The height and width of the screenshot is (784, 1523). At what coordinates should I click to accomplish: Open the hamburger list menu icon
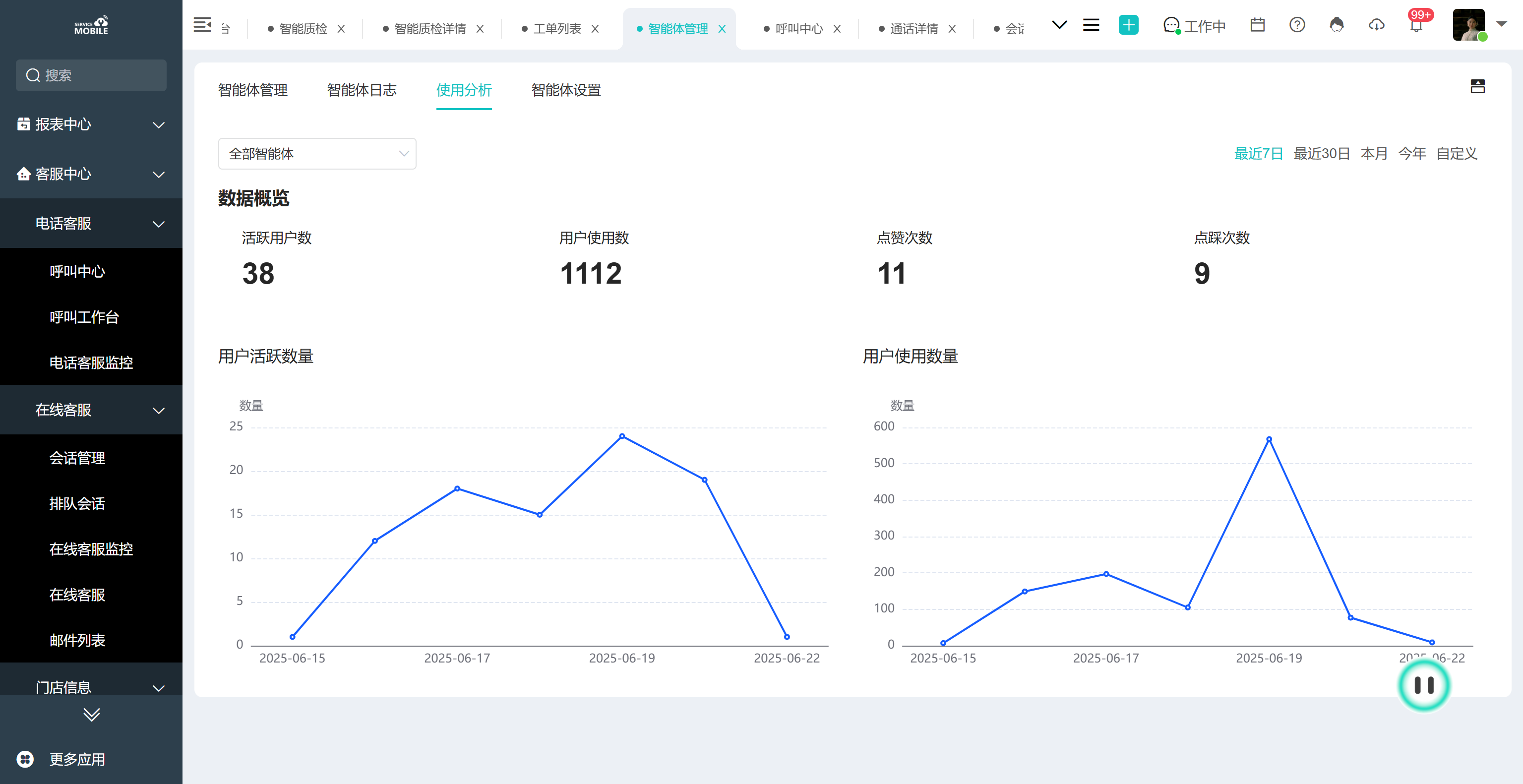click(1091, 25)
